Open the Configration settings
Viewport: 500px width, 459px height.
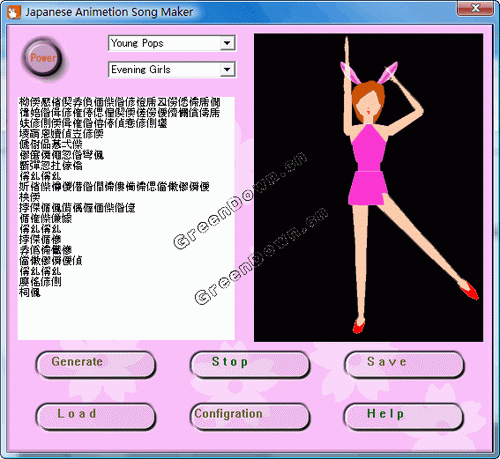pos(250,417)
